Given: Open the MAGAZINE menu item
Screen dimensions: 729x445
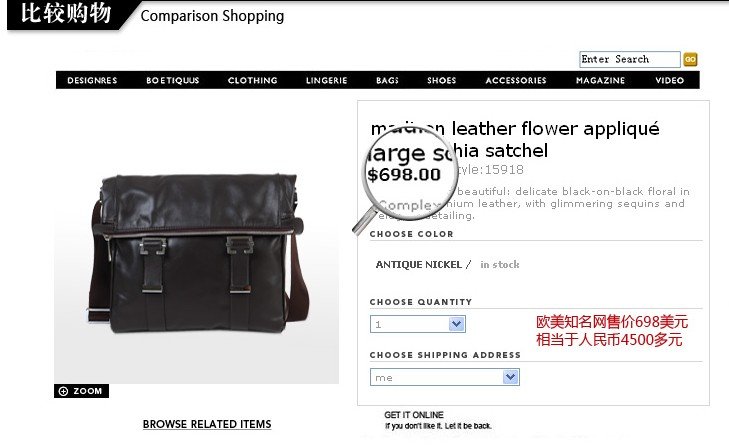Looking at the screenshot, I should (x=600, y=80).
